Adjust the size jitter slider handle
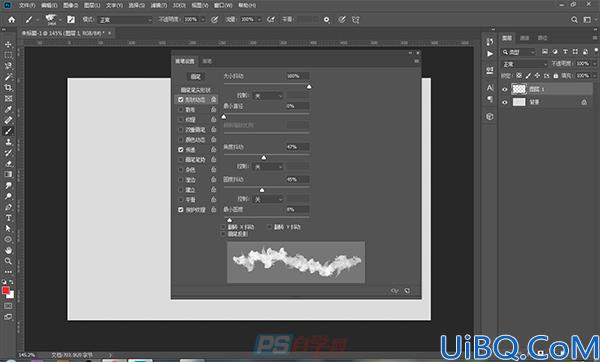The width and height of the screenshot is (600, 362). 309,86
